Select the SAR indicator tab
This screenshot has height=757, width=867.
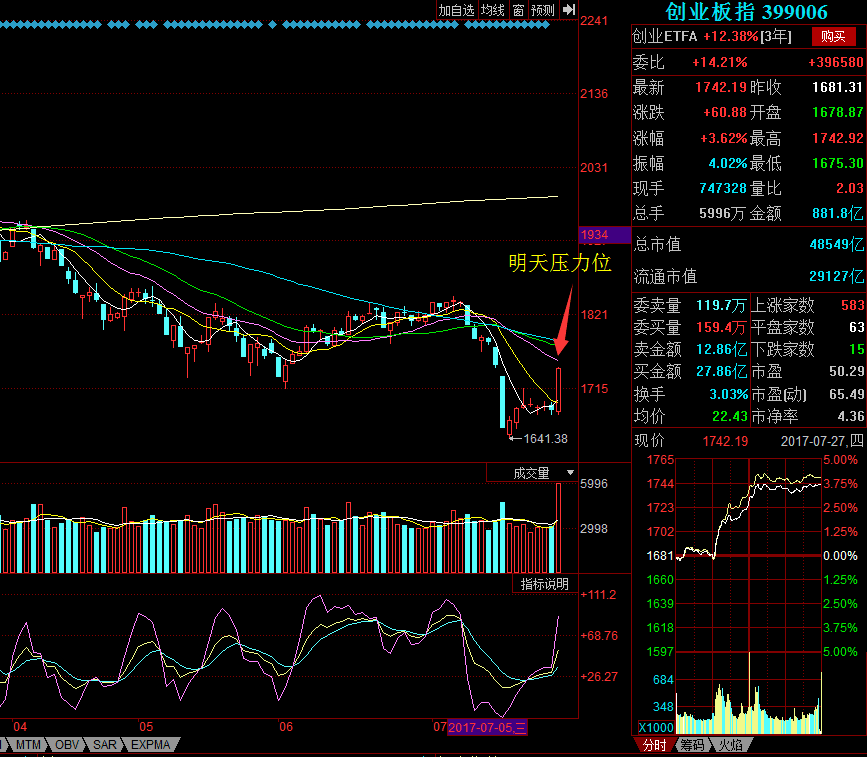[105, 744]
